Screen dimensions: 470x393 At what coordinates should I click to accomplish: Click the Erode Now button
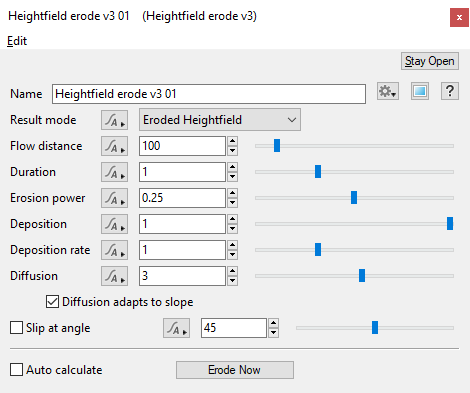coord(235,370)
